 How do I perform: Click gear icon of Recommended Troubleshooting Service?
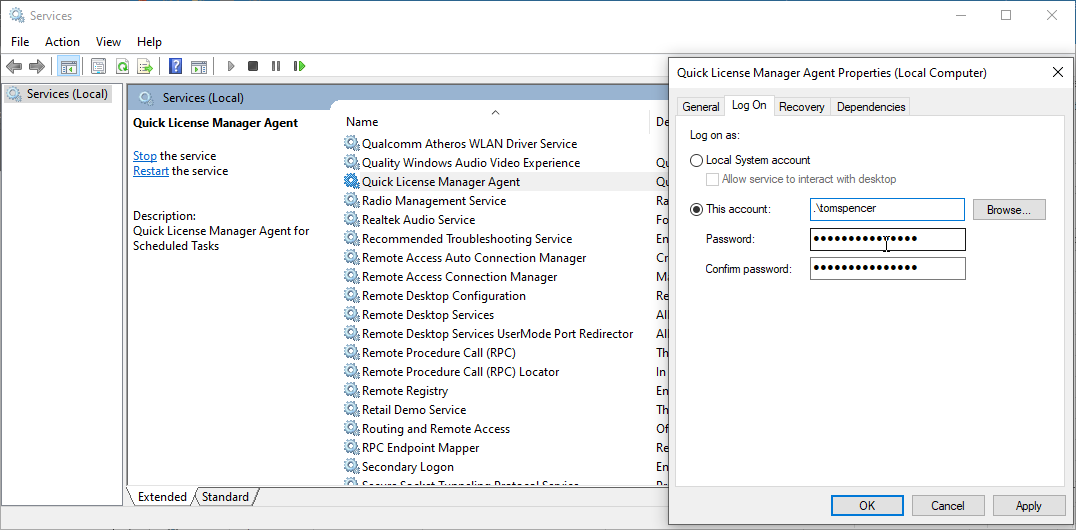[351, 239]
